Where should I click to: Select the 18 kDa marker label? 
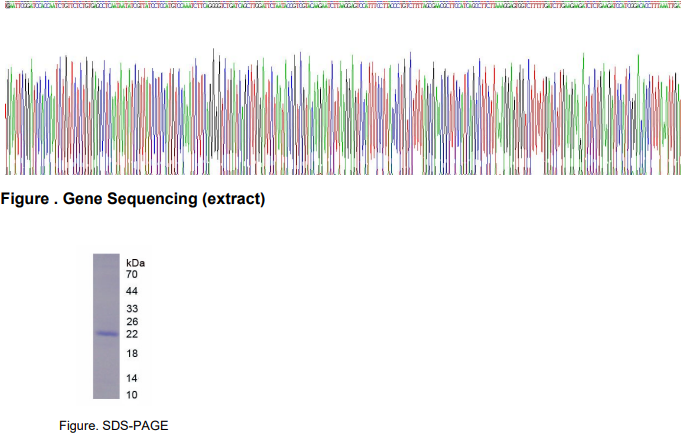point(132,353)
